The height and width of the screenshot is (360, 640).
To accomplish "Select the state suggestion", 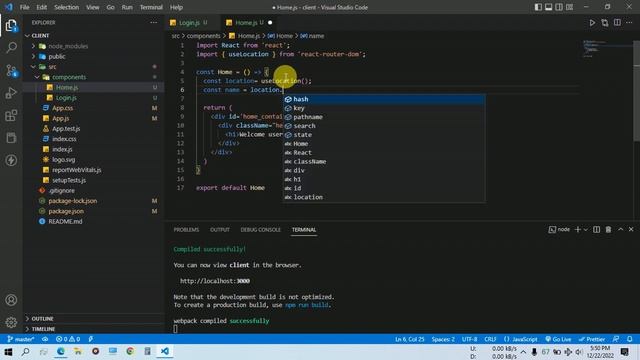I will (384, 135).
